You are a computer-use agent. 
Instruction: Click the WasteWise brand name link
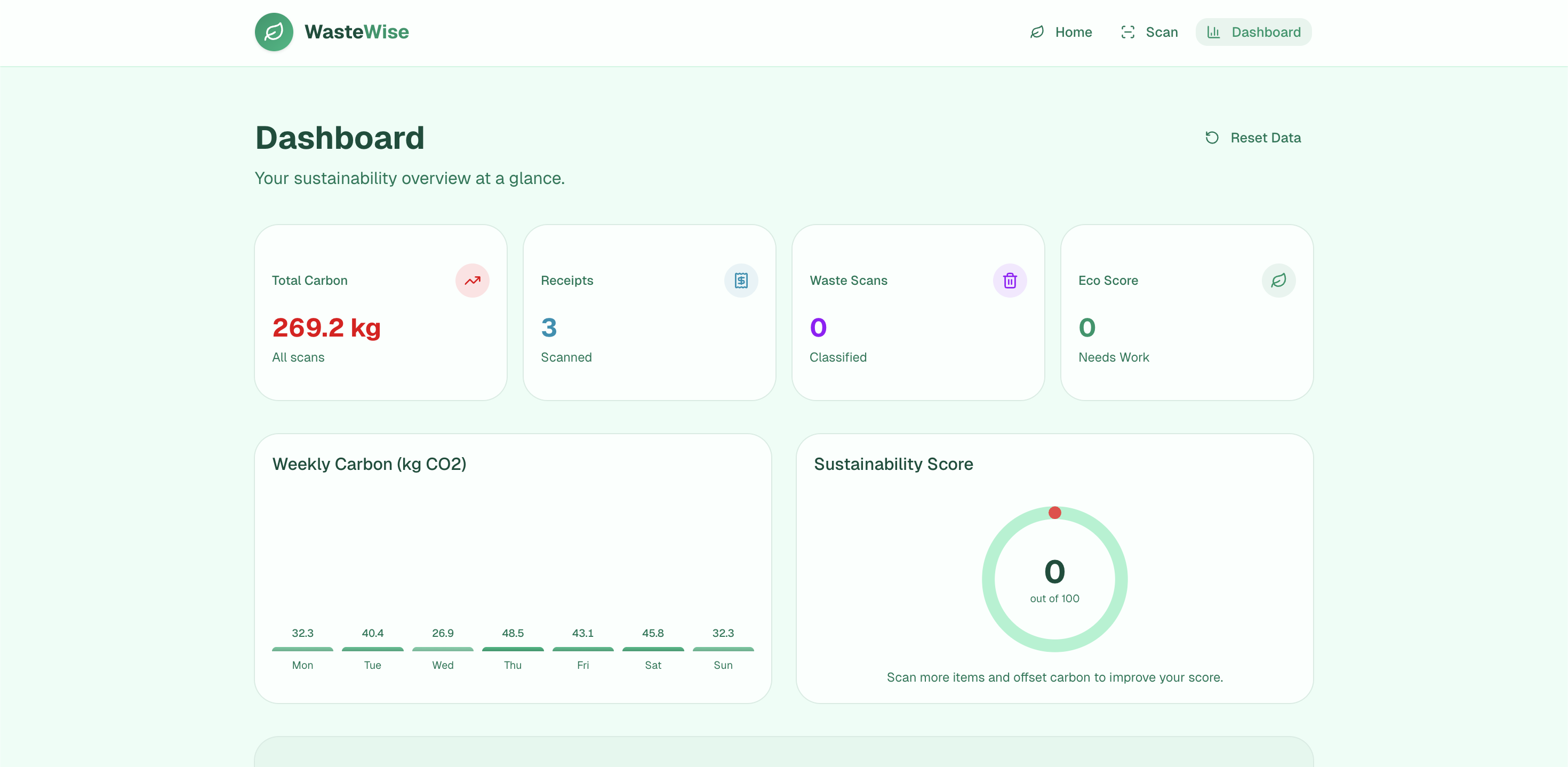click(357, 31)
